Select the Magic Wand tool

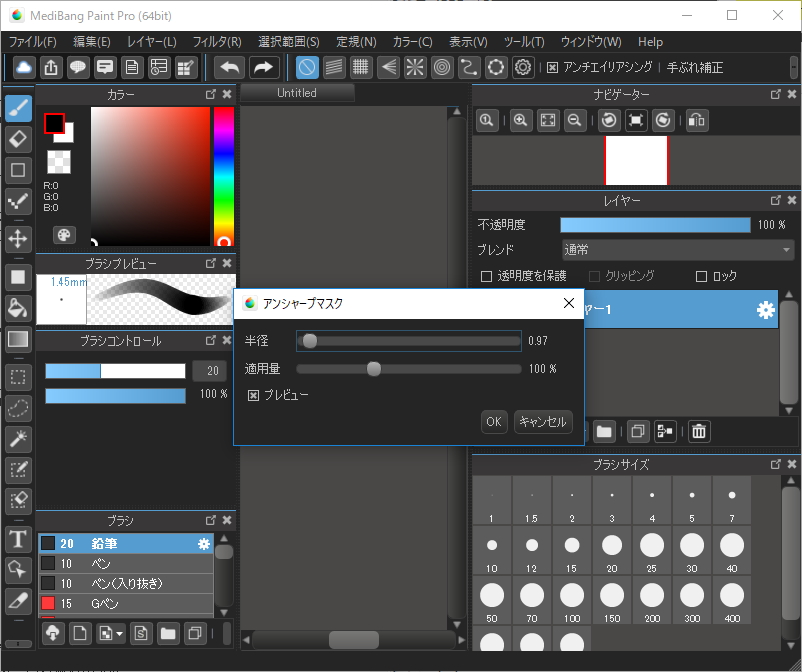click(x=18, y=438)
